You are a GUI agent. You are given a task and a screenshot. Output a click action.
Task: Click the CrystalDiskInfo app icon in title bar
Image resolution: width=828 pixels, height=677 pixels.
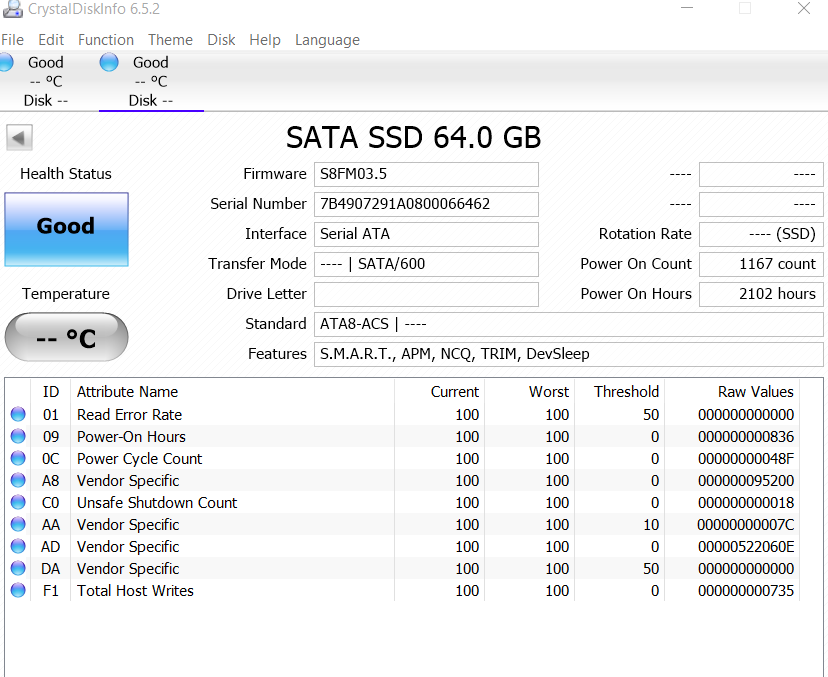tap(13, 8)
